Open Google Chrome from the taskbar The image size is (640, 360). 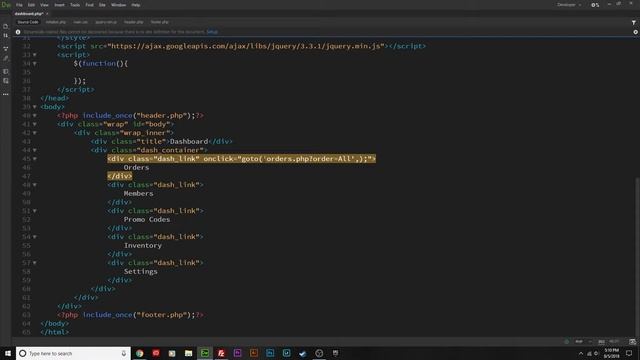point(140,353)
